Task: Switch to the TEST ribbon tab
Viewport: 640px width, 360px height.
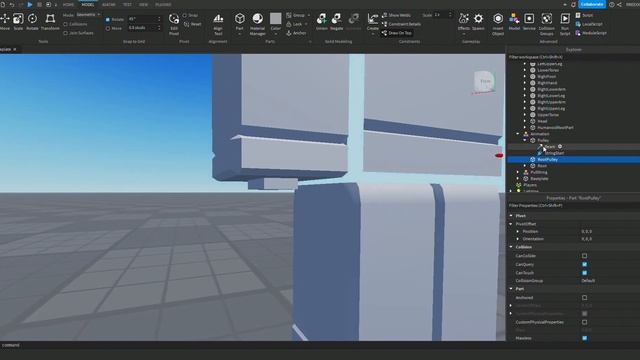Action: (x=127, y=4)
